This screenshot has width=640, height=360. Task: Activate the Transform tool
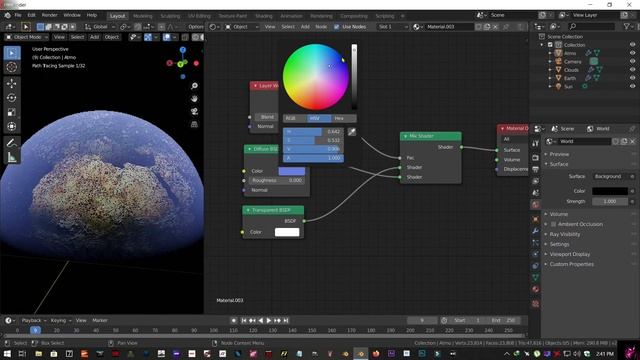12,127
